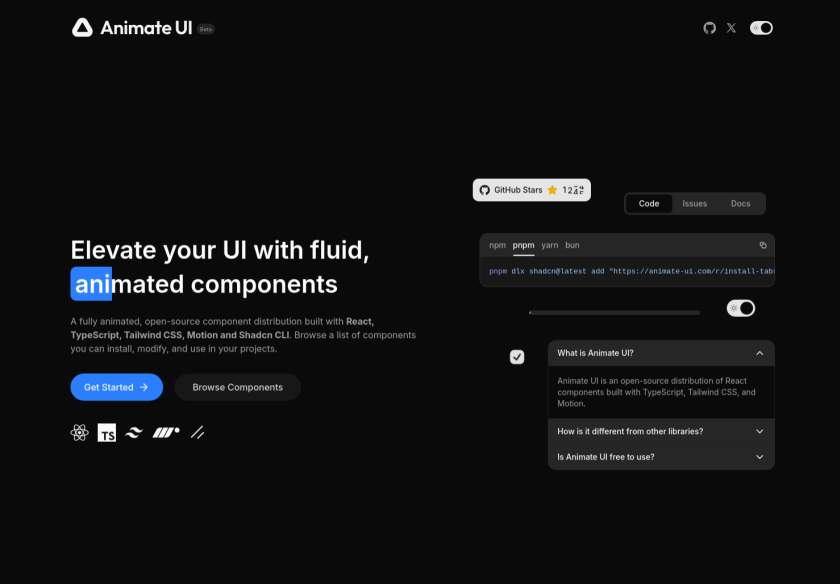Toggle the theme switch in header

[761, 28]
